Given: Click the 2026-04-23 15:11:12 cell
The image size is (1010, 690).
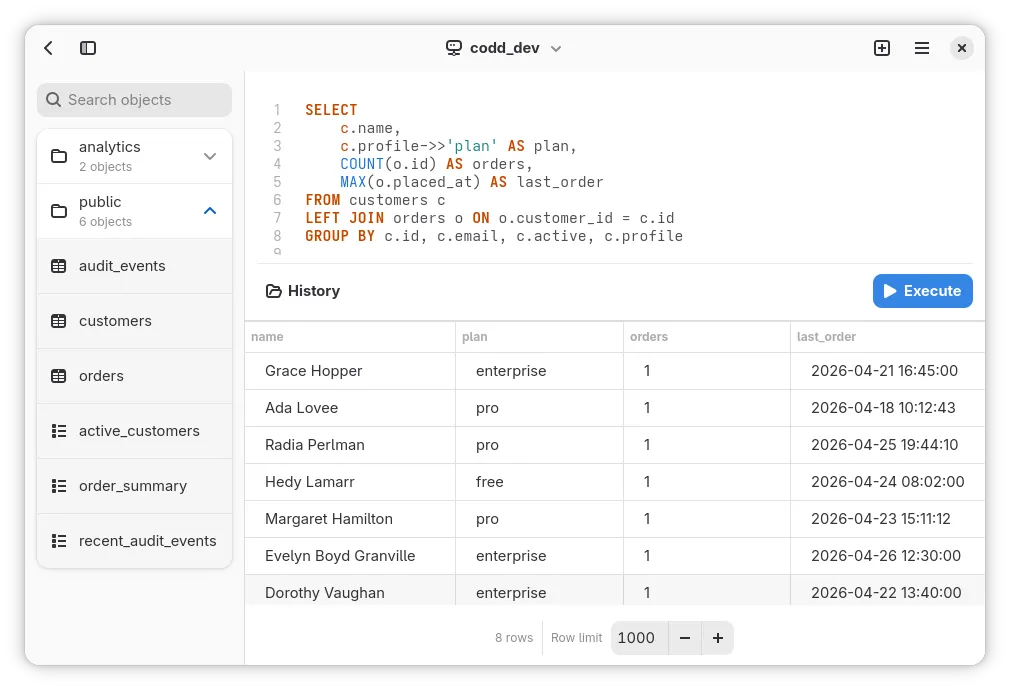Looking at the screenshot, I should click(x=888, y=519).
